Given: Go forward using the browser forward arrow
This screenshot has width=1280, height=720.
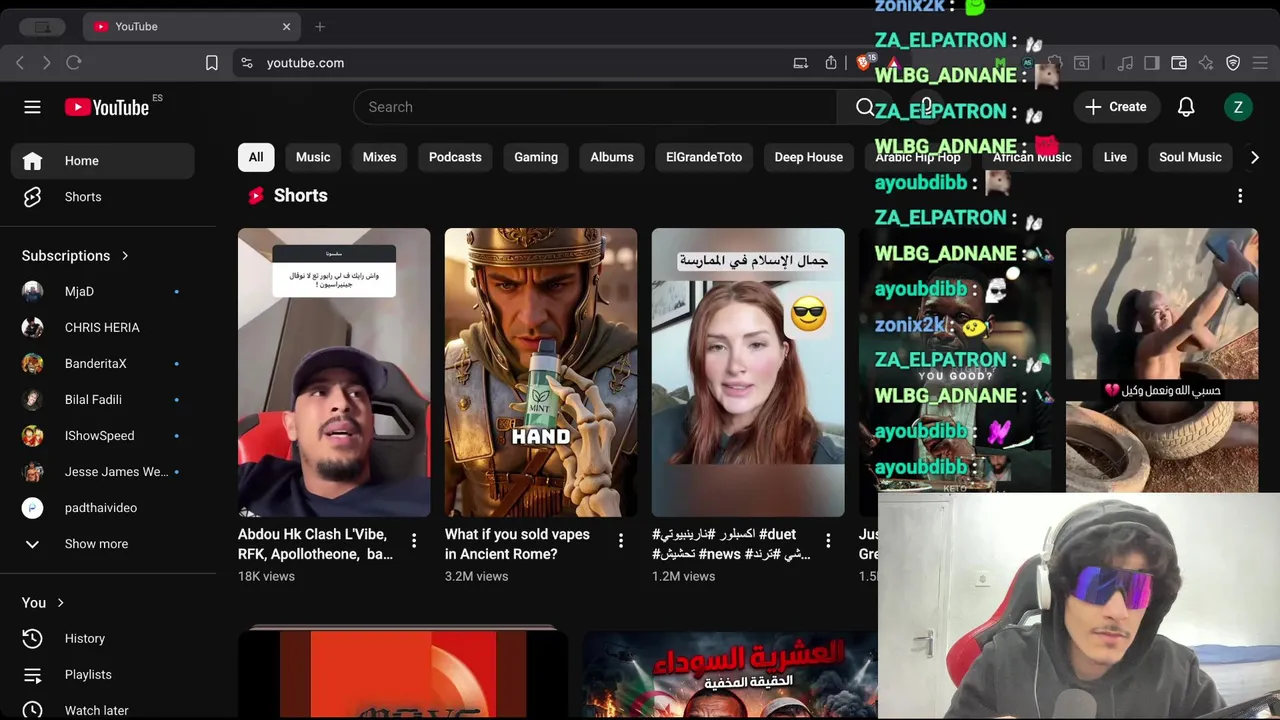Looking at the screenshot, I should (46, 63).
